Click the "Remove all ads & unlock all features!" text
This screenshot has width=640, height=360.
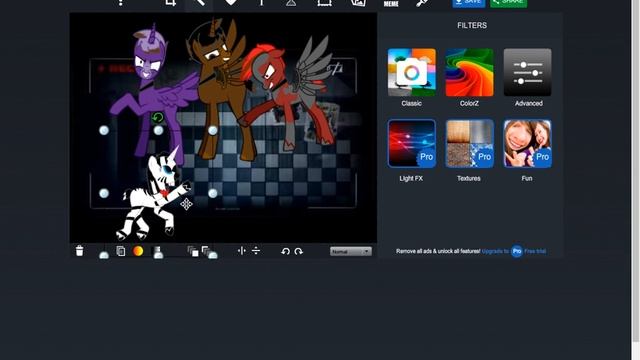point(438,251)
